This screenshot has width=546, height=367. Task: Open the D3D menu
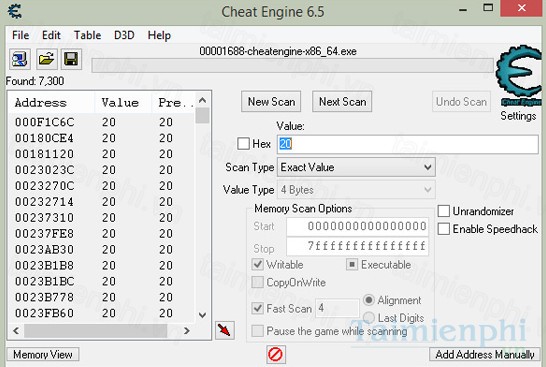(124, 35)
